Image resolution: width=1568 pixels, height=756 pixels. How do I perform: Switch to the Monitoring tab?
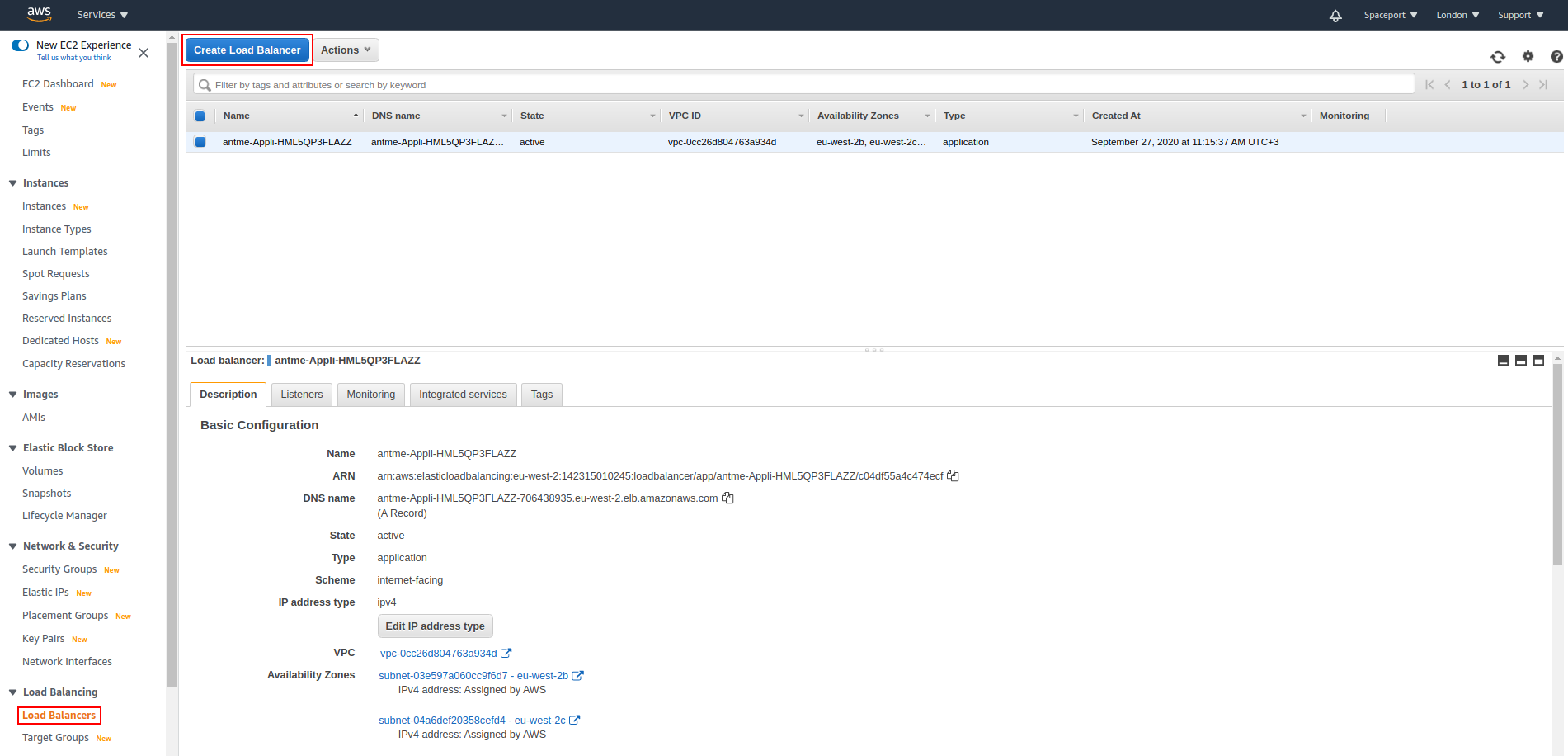click(x=371, y=395)
